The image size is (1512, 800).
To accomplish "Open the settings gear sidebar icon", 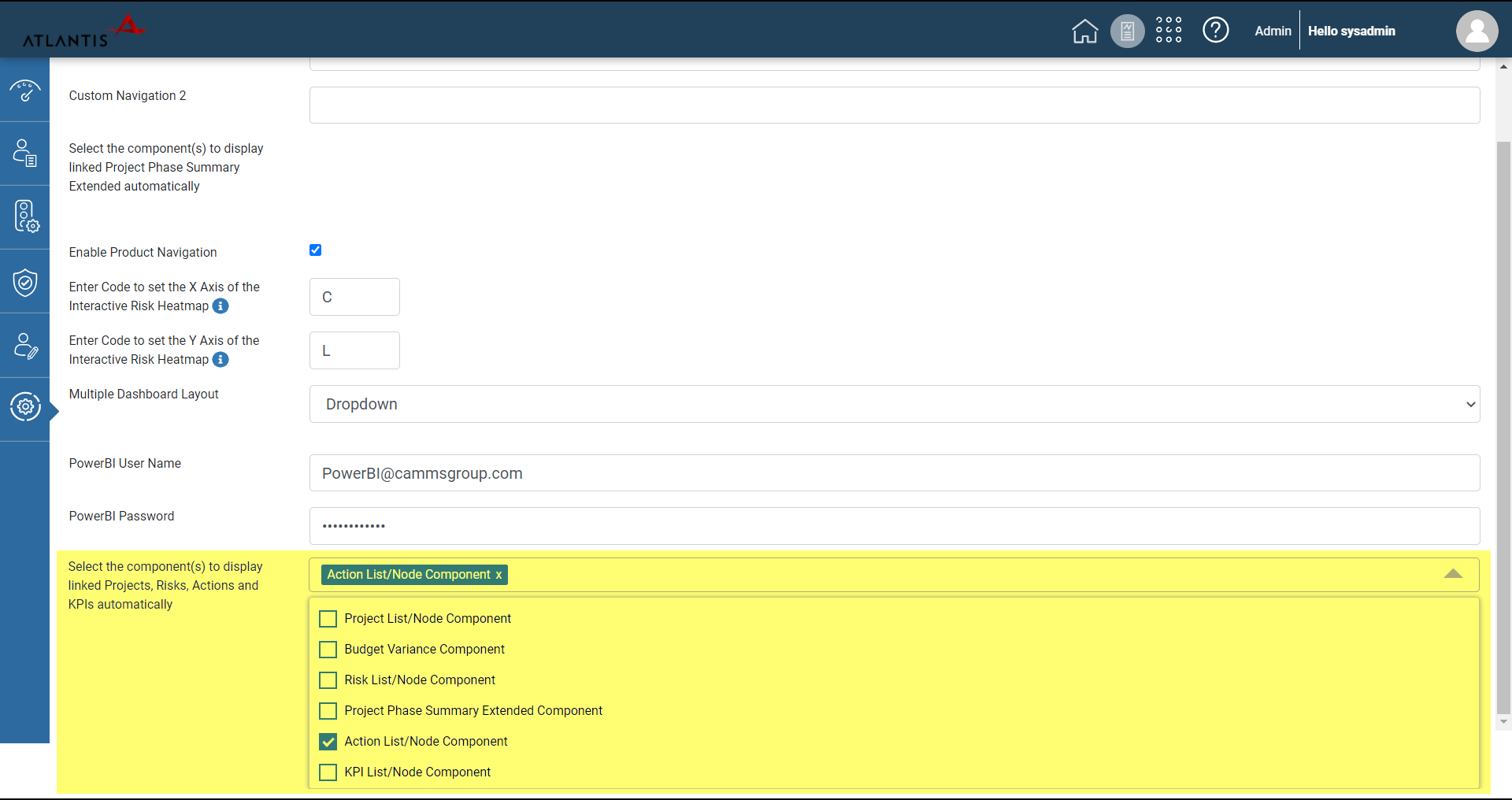I will (x=25, y=406).
